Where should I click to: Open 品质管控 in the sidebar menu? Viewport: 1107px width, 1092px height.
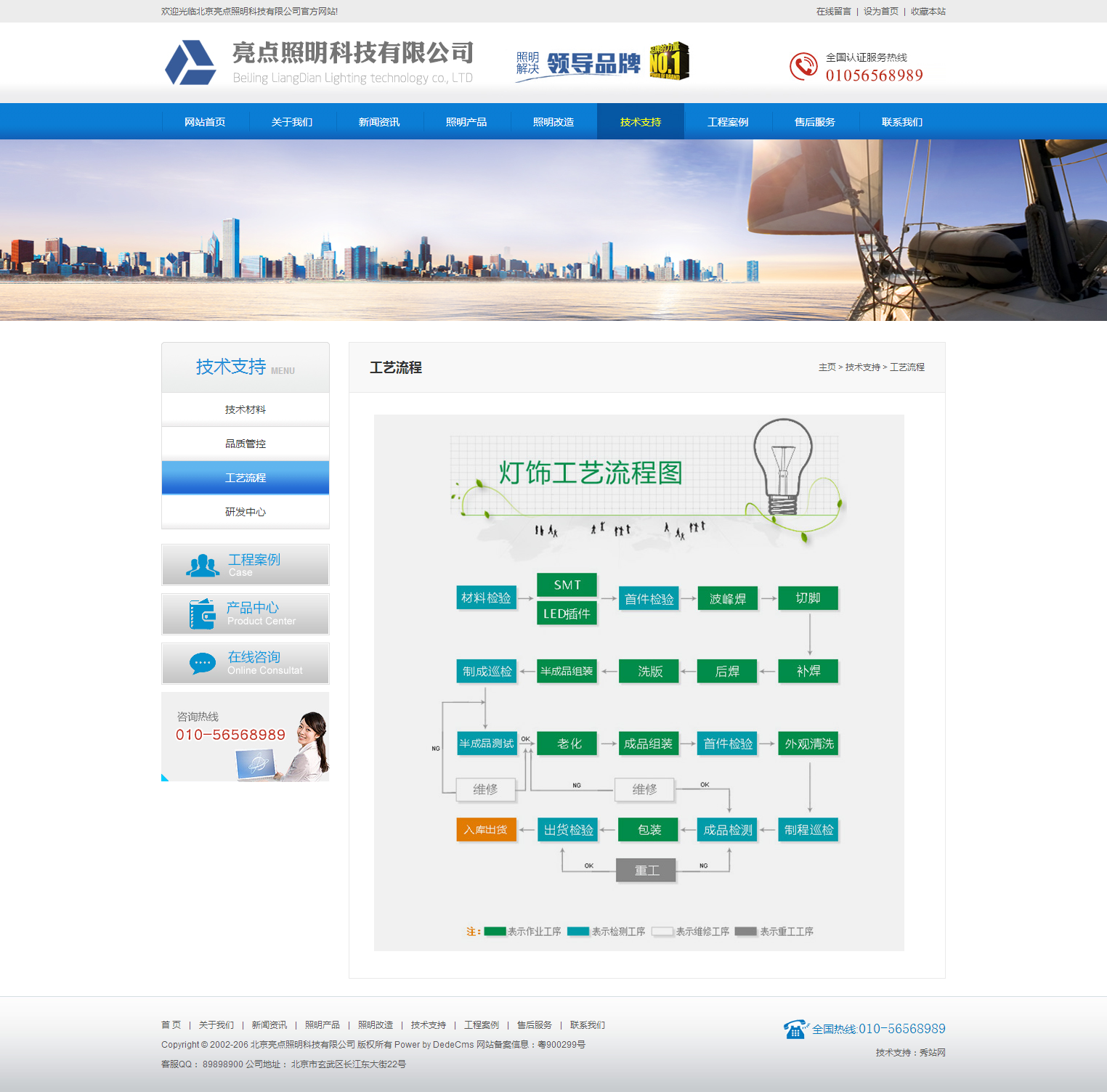click(246, 444)
